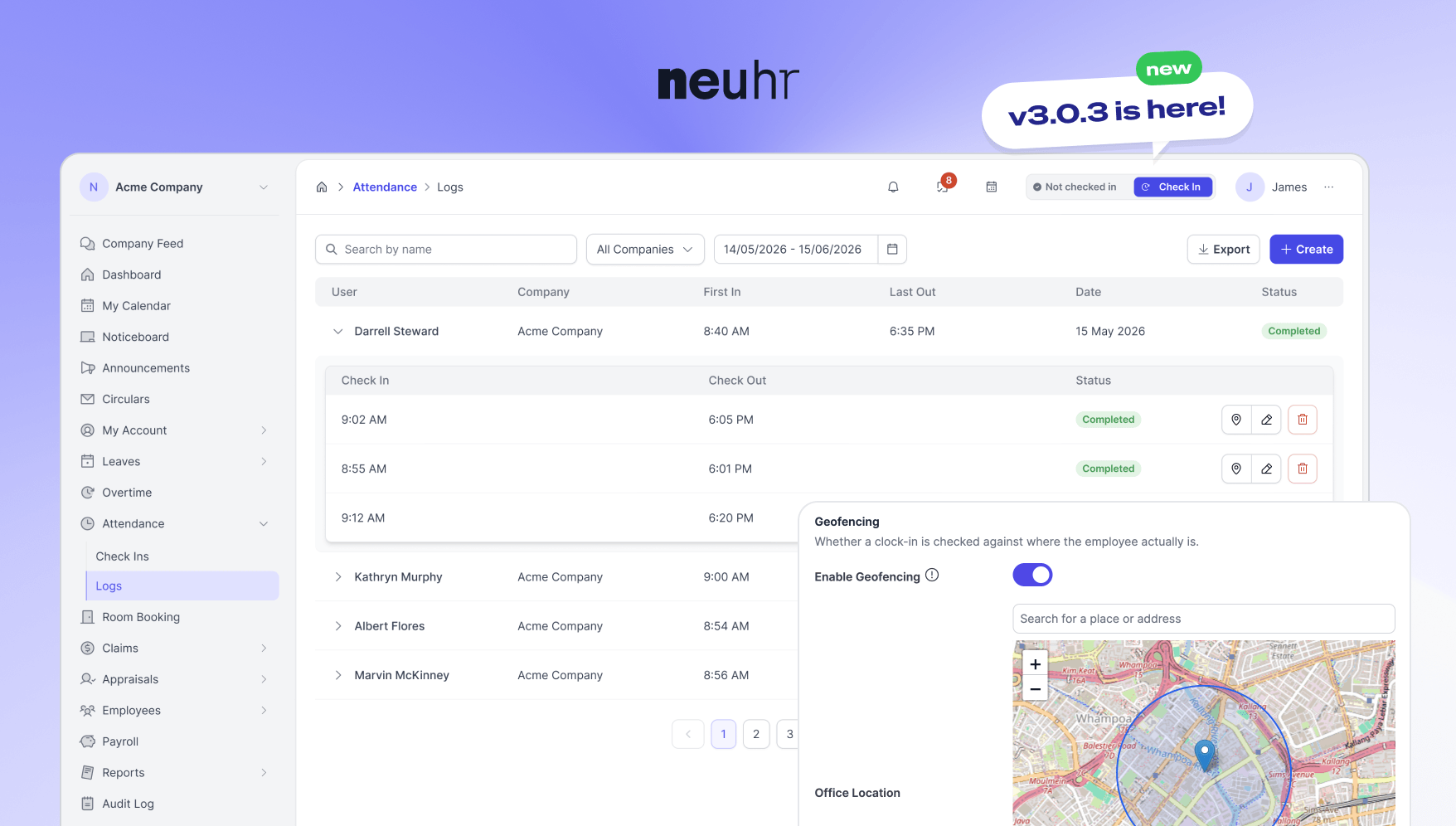Viewport: 1456px width, 826px height.
Task: Go to previous page arrow
Action: point(687,734)
